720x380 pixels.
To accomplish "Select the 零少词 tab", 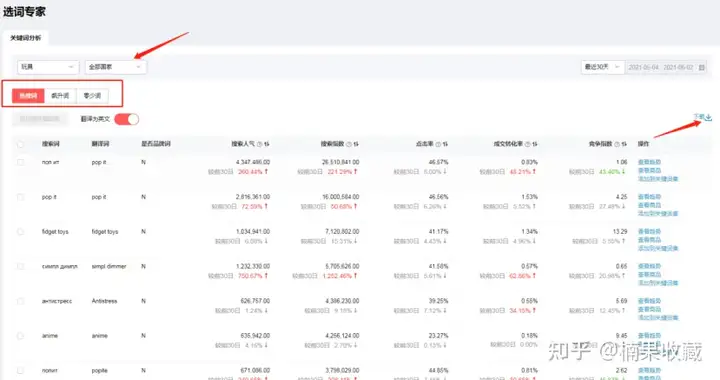I will [92, 96].
